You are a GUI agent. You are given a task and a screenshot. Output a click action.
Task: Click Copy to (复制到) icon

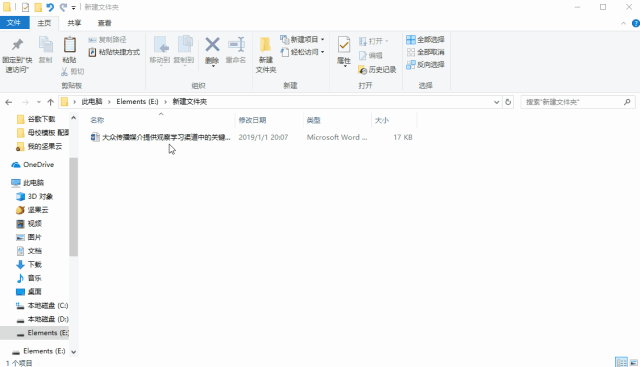pos(184,45)
